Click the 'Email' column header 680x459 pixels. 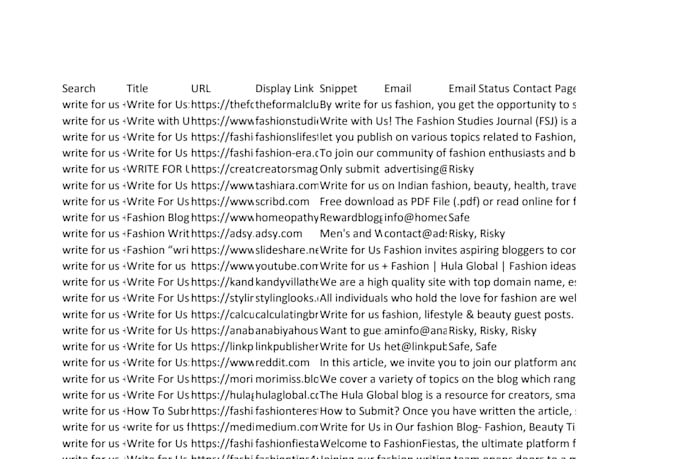(398, 89)
